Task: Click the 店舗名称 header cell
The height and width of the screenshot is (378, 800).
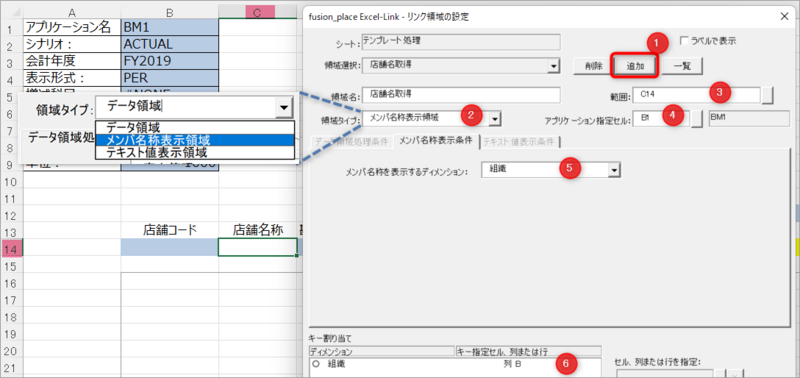Action: (x=258, y=230)
